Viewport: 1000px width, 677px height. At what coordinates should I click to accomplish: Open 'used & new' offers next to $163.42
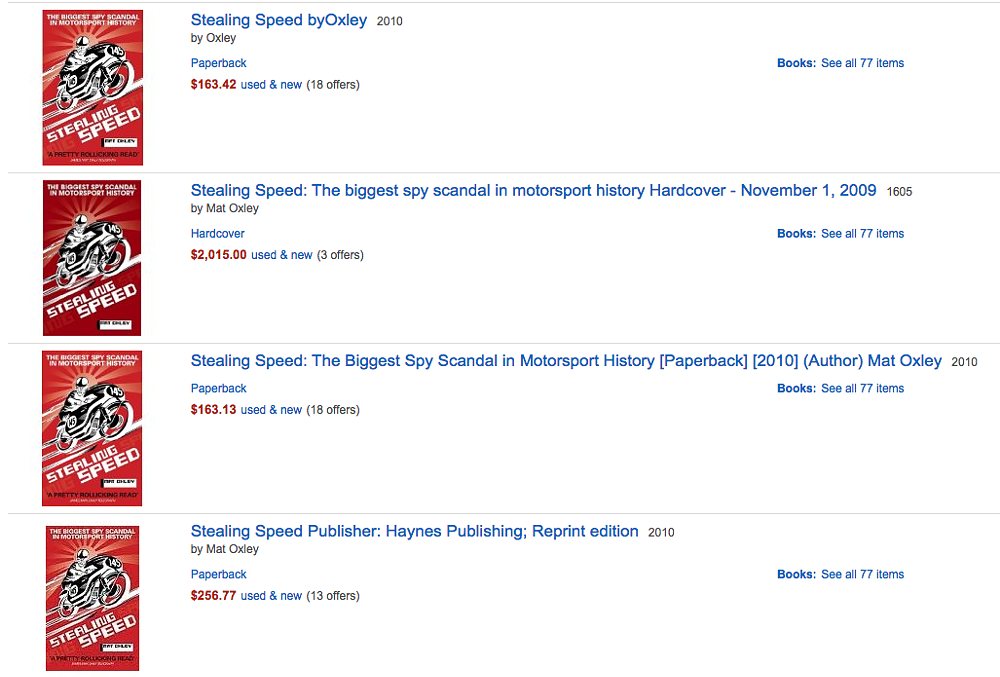pyautogui.click(x=271, y=85)
